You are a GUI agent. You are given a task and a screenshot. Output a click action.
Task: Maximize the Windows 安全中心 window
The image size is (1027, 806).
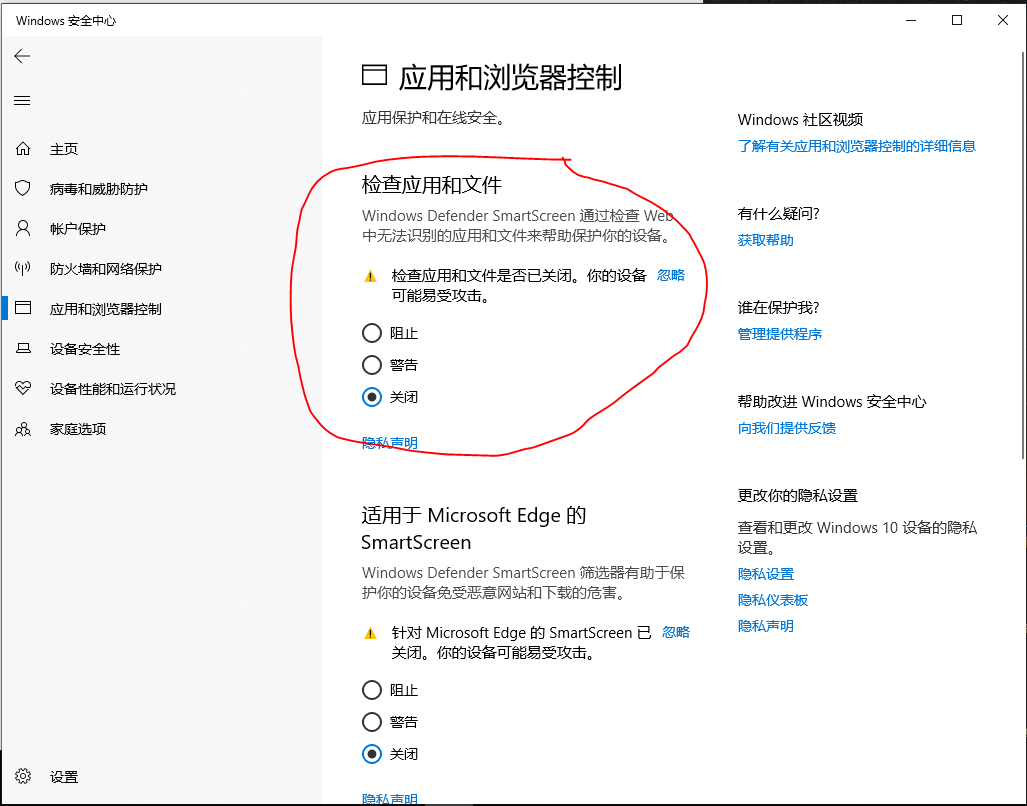(956, 20)
